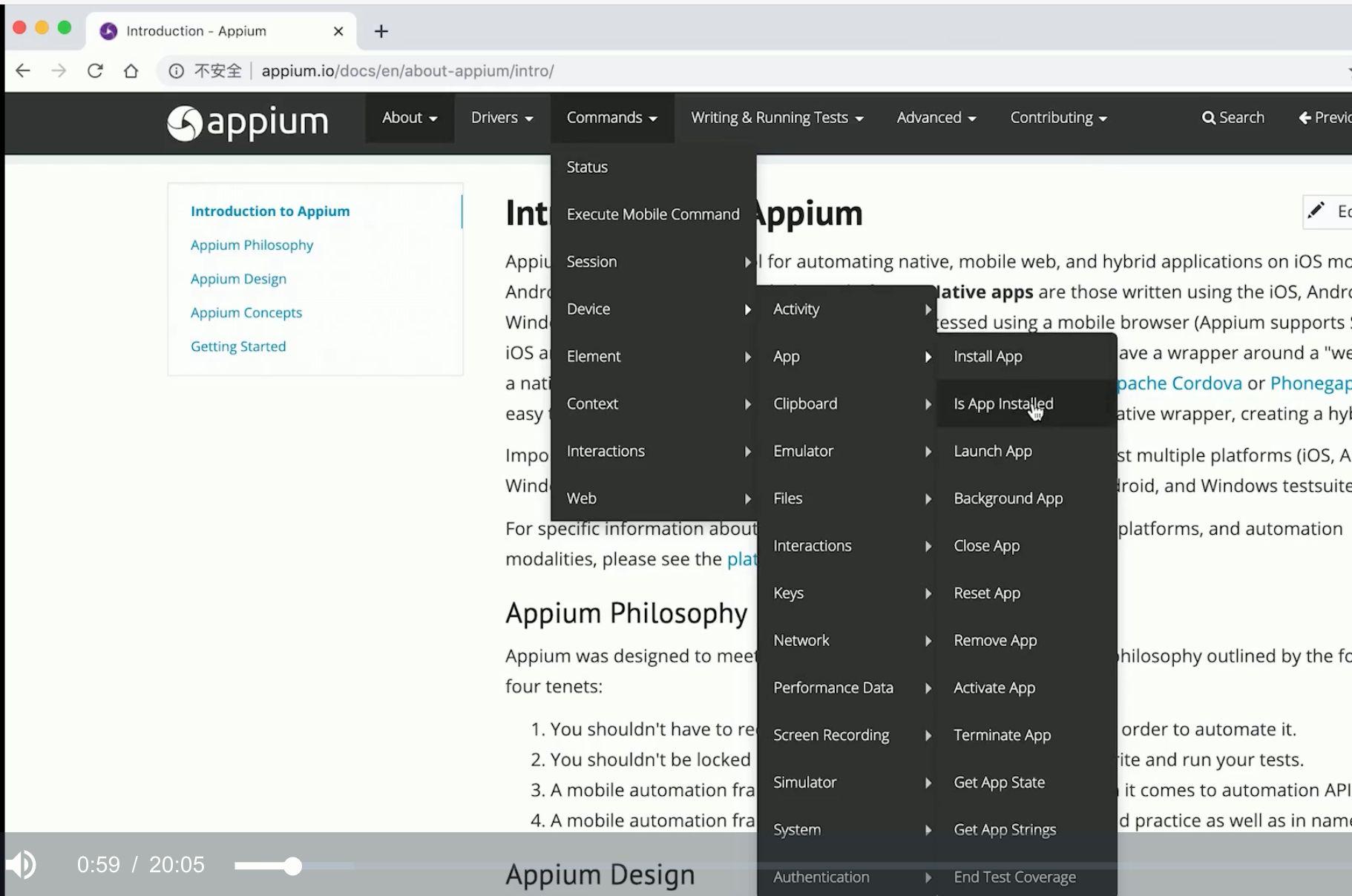Expand the Screen Recording submenu
This screenshot has height=896, width=1352.
point(847,735)
